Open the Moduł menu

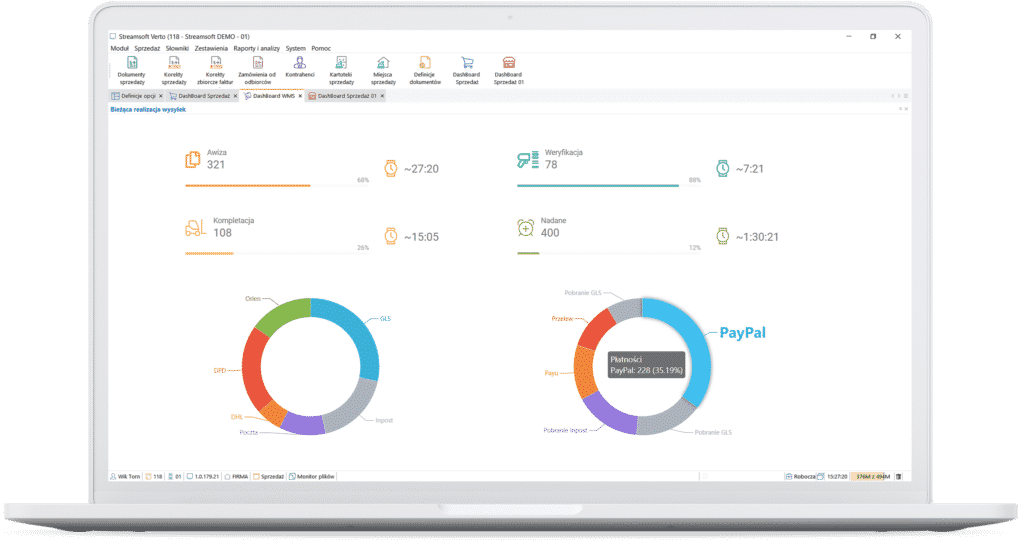[x=120, y=48]
